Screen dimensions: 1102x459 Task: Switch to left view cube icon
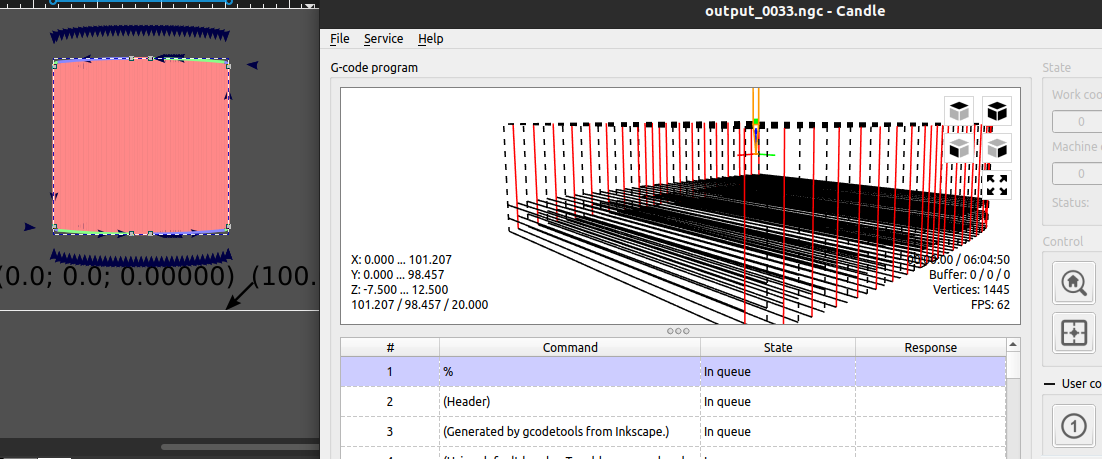pyautogui.click(x=997, y=148)
